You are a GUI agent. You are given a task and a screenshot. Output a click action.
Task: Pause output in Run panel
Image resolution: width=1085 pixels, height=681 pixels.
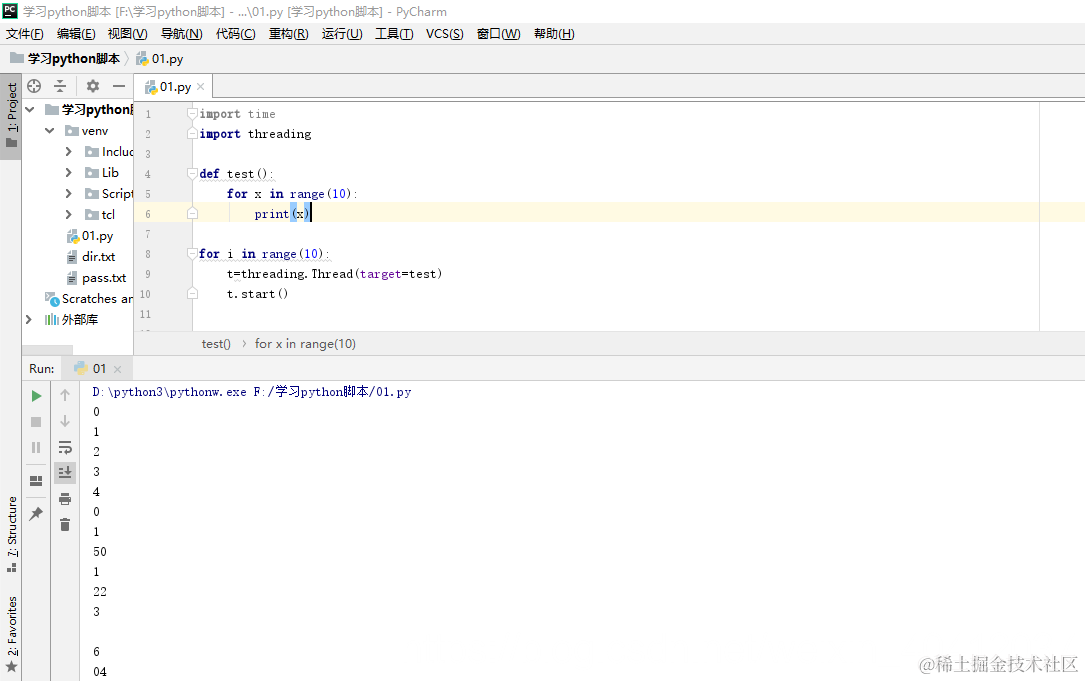coord(36,448)
